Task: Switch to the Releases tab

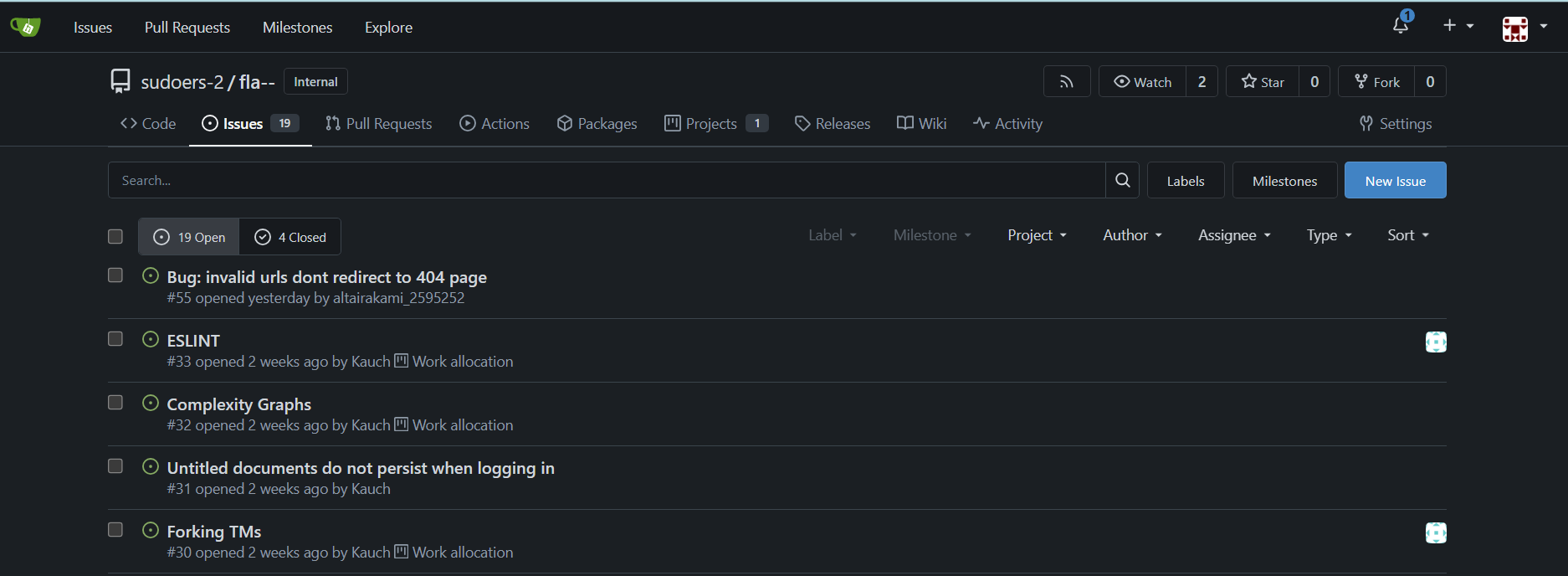Action: click(x=832, y=124)
